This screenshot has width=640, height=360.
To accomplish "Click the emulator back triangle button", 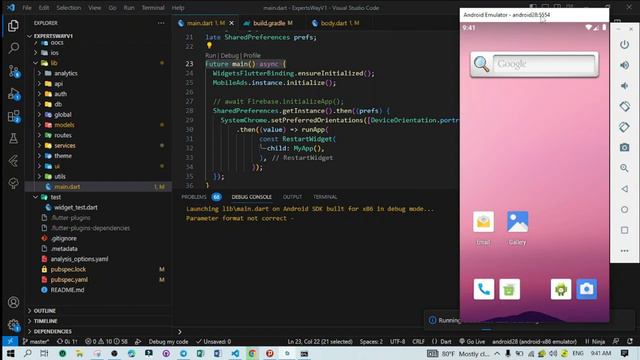I will pyautogui.click(x=624, y=189).
